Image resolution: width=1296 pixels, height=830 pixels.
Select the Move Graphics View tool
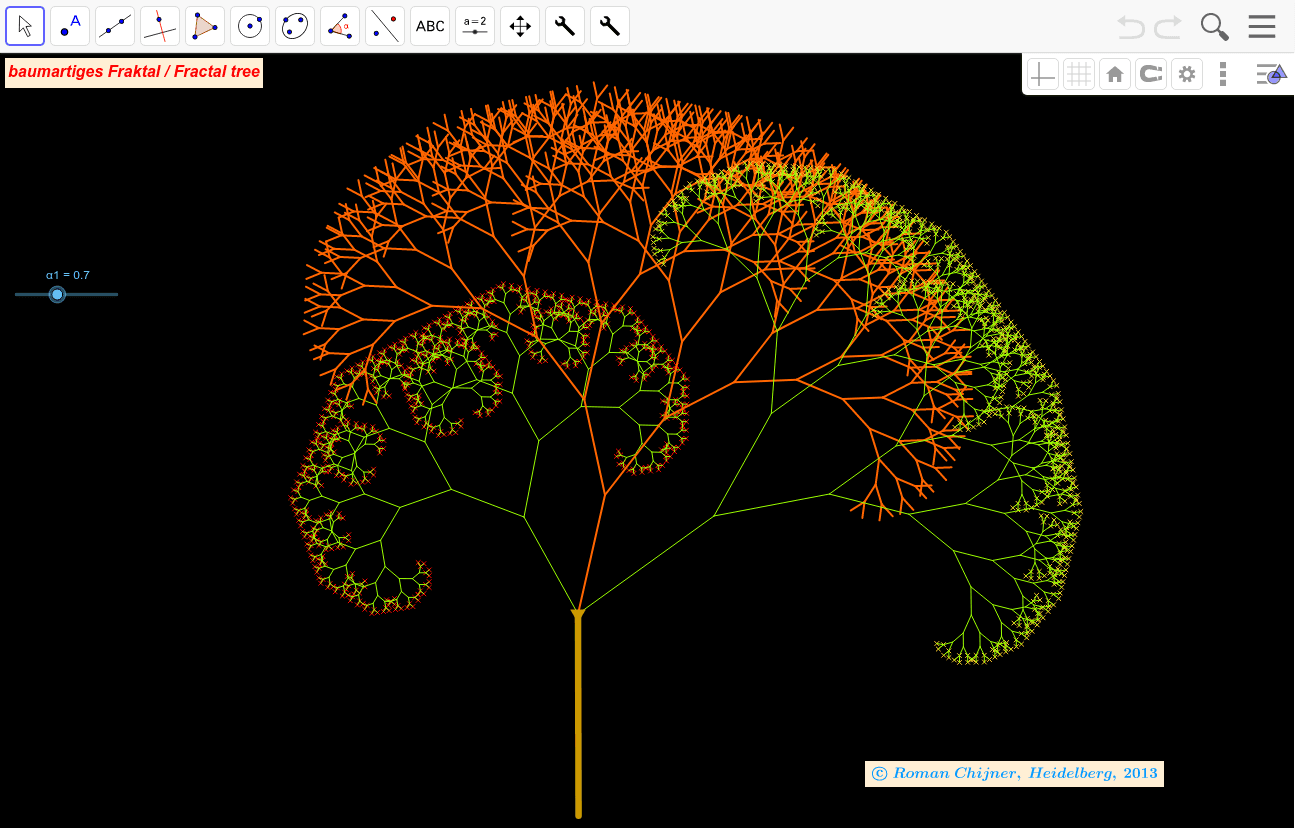point(520,26)
